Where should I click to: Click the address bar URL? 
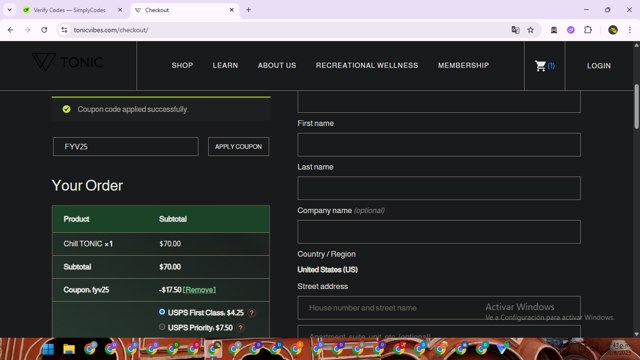click(111, 30)
